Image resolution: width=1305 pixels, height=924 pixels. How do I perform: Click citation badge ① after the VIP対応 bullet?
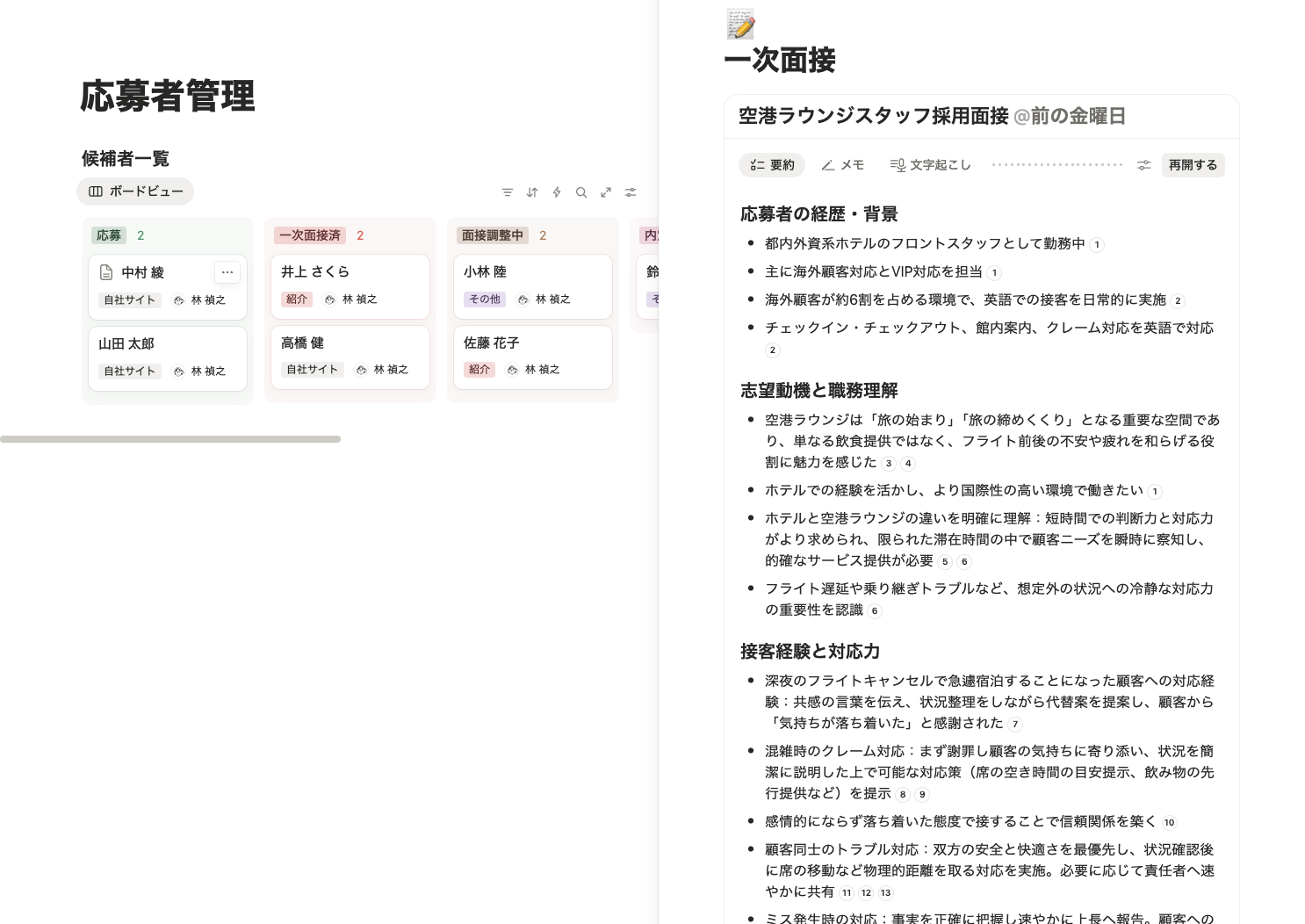993,273
